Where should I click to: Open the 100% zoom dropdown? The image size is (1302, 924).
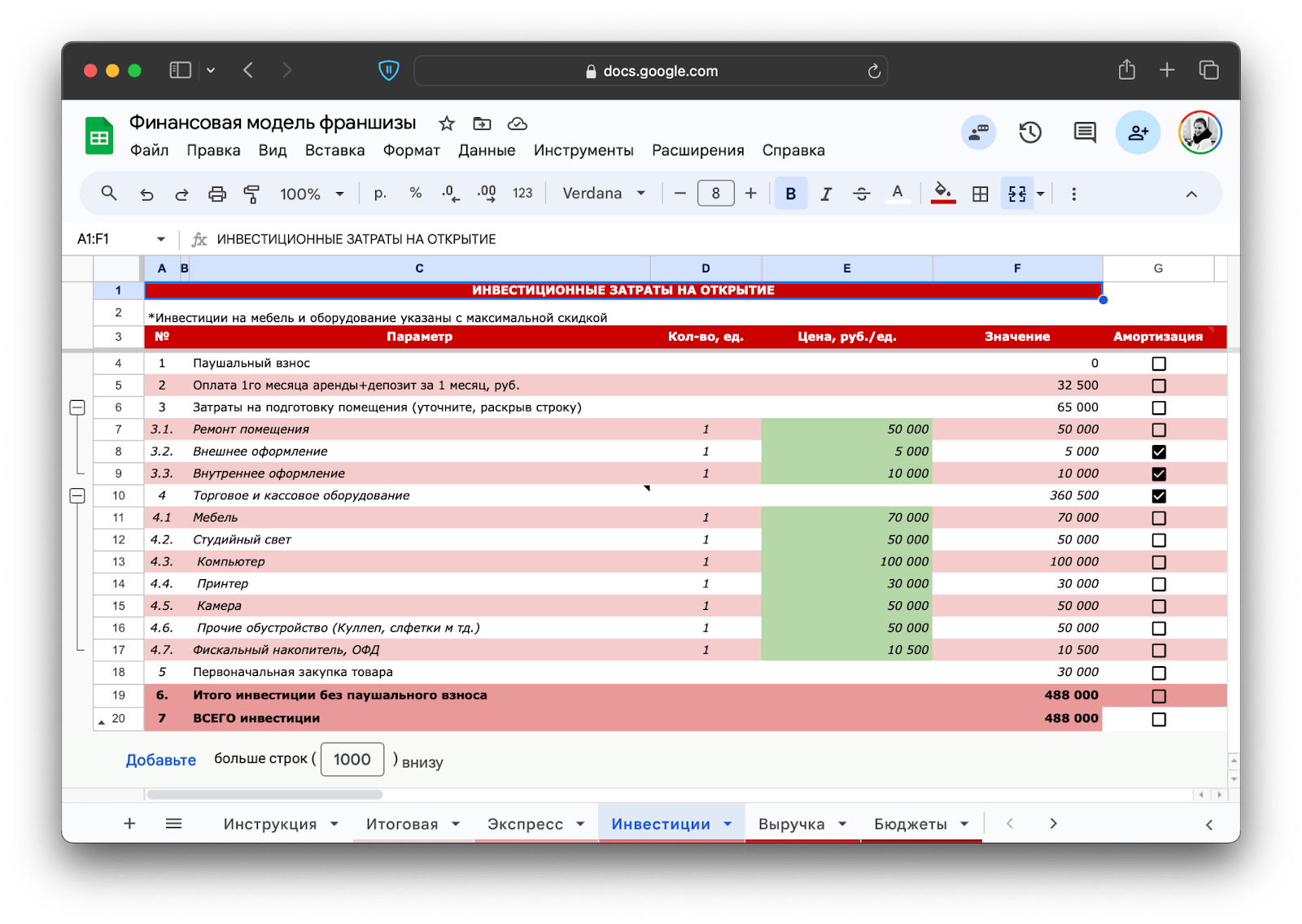point(312,194)
